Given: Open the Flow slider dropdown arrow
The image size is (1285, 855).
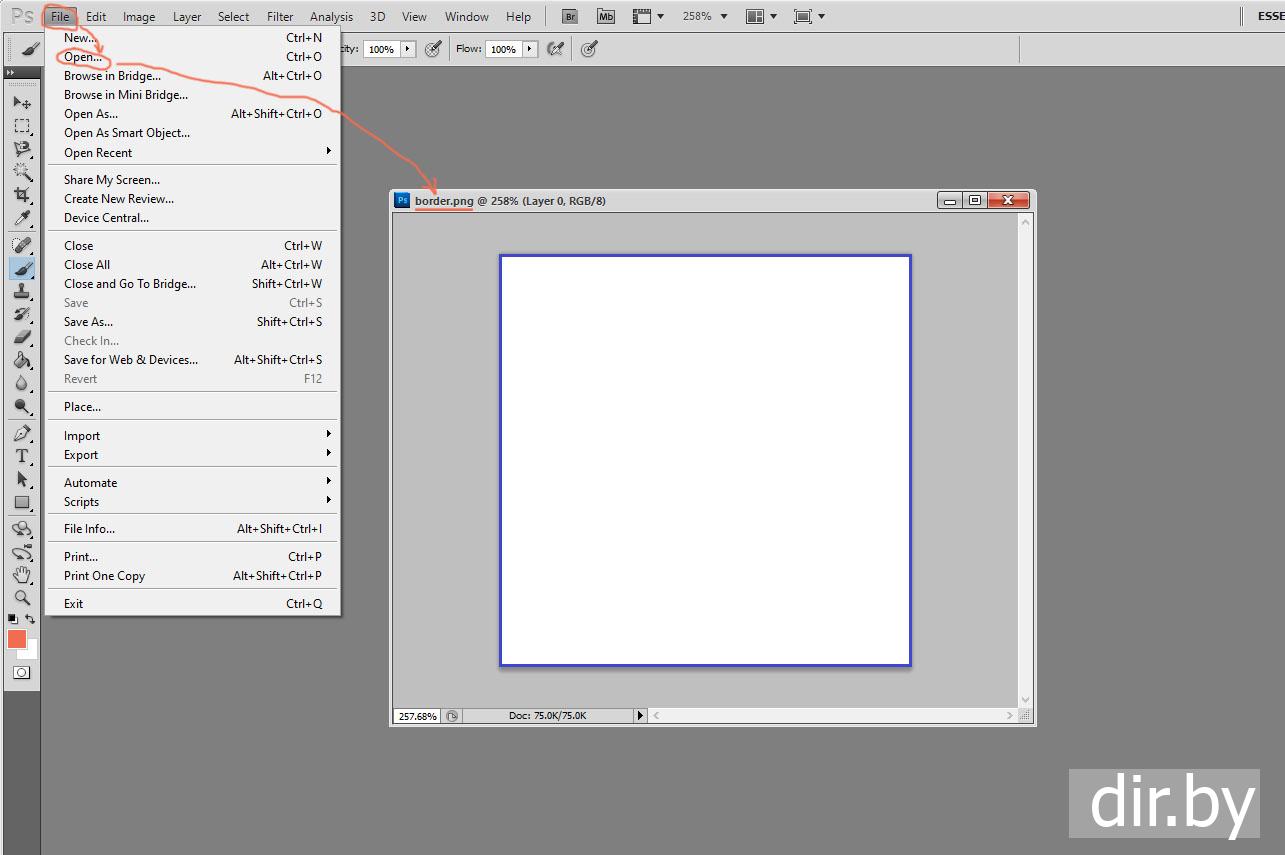Looking at the screenshot, I should pos(529,49).
